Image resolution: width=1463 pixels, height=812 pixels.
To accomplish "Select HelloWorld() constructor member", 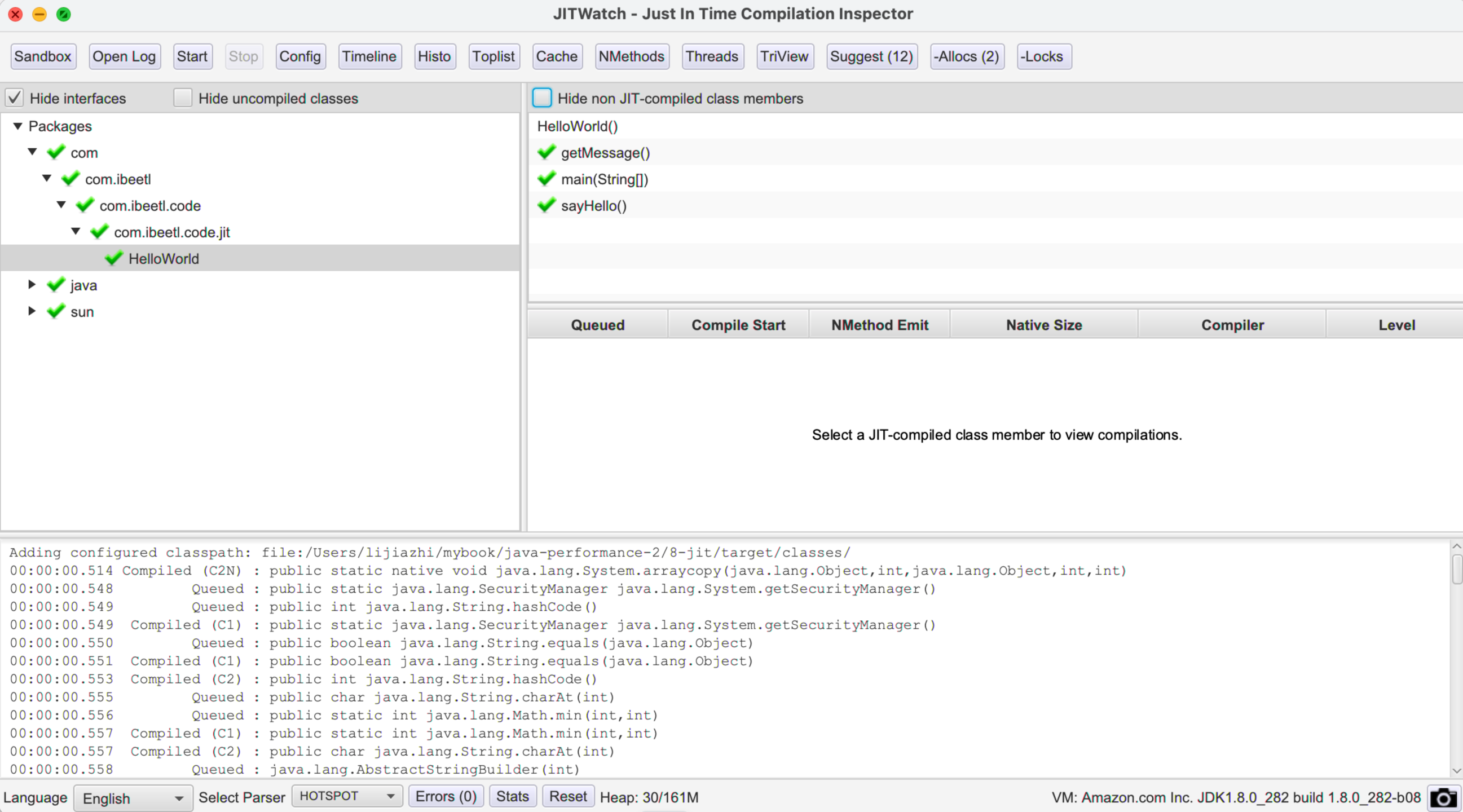I will coord(995,126).
